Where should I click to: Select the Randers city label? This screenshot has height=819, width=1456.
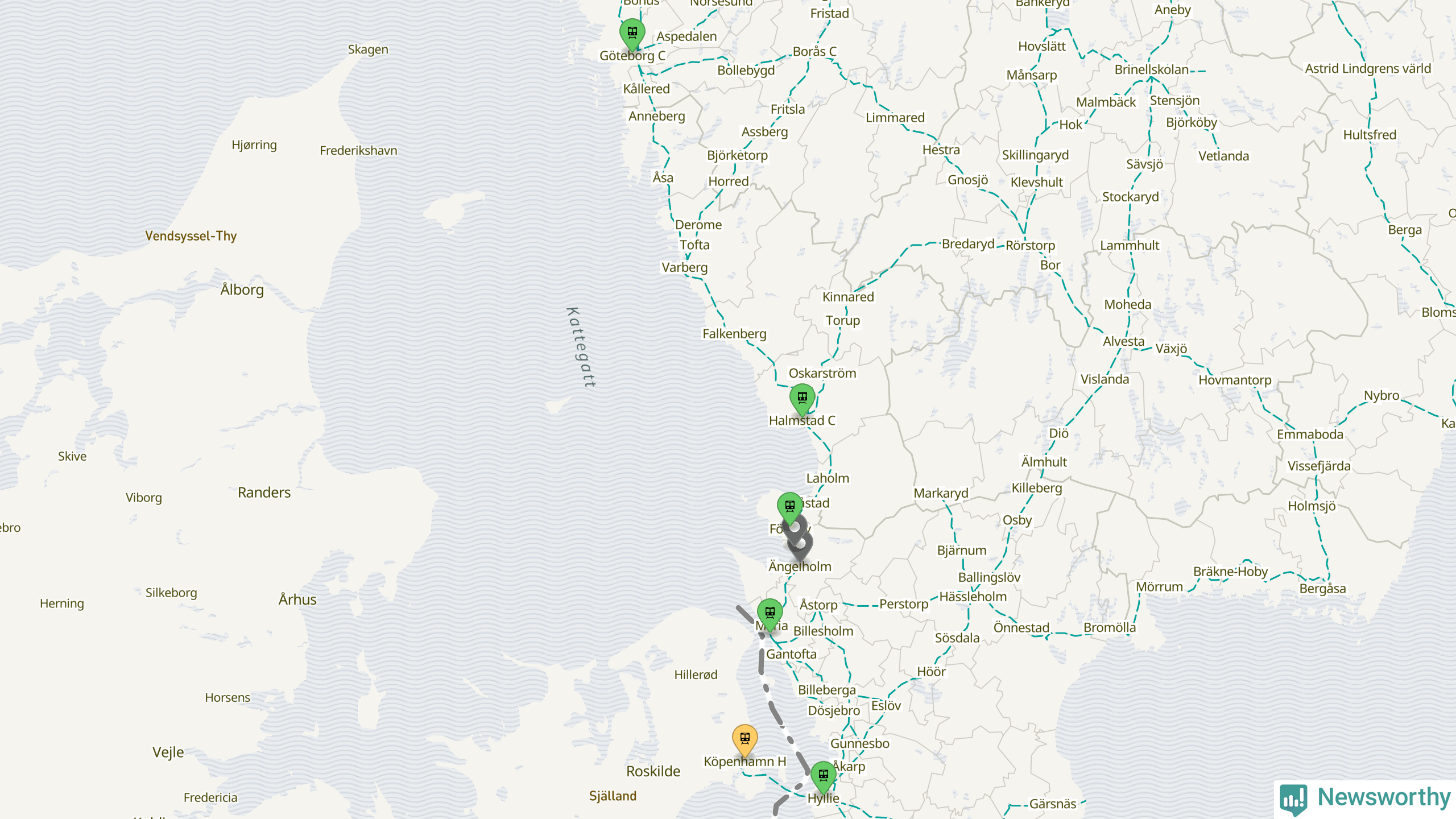pos(264,493)
